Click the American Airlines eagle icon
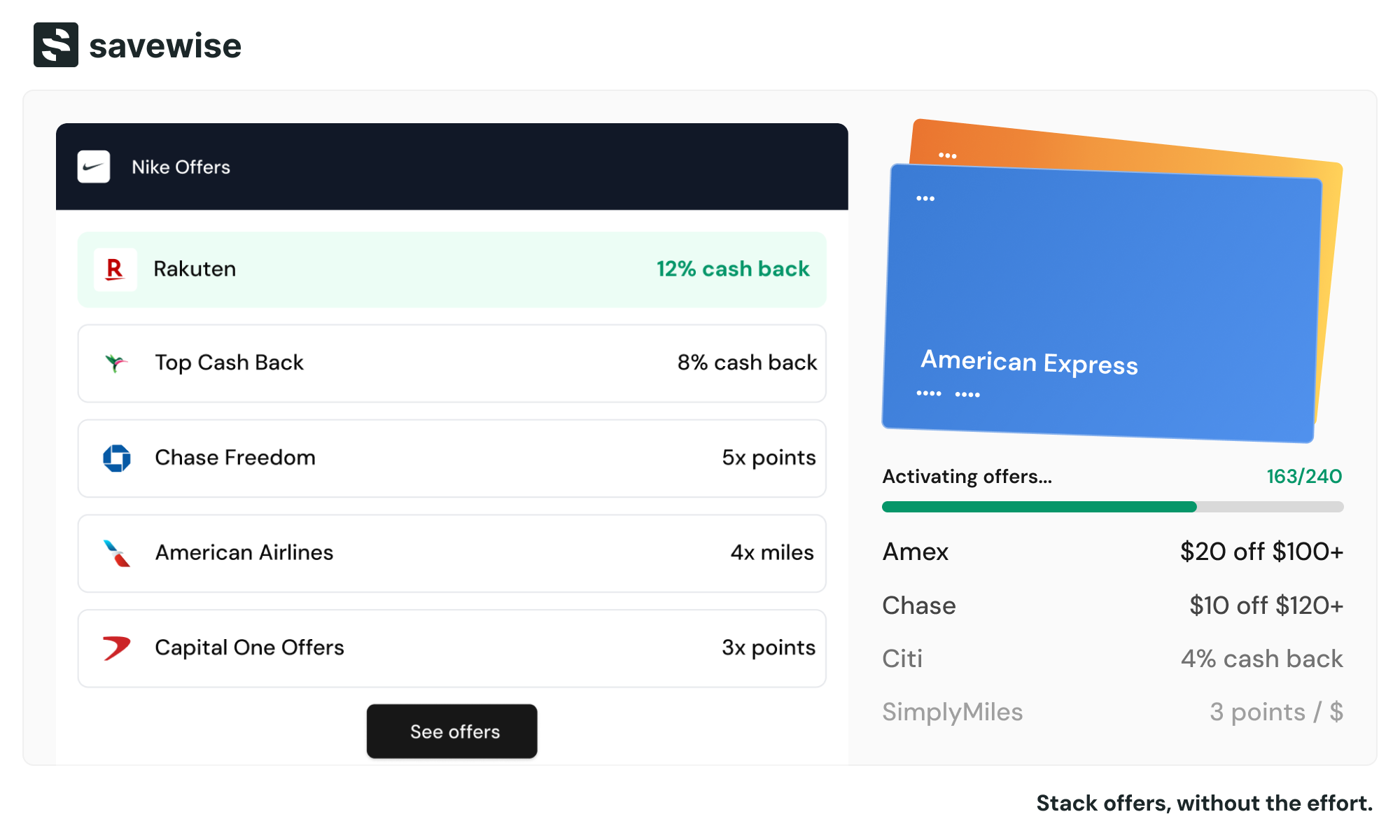 (x=117, y=553)
